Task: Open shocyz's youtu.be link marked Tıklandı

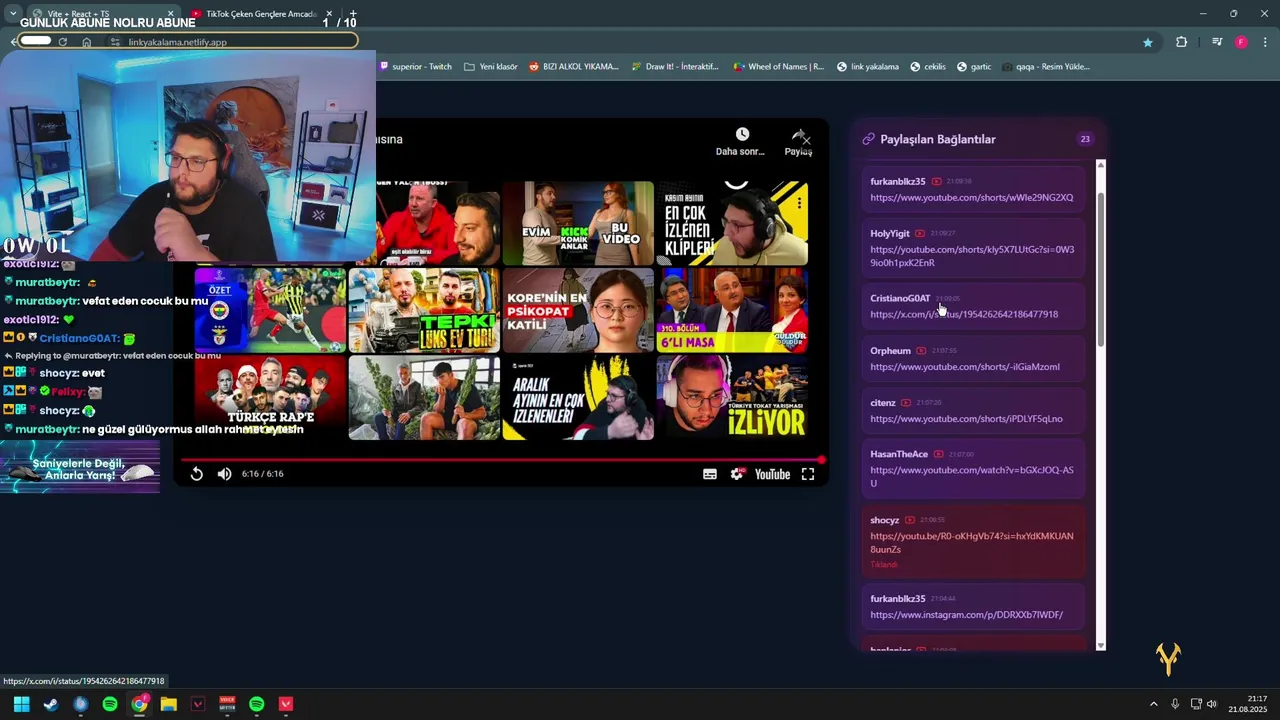Action: pyautogui.click(x=972, y=543)
